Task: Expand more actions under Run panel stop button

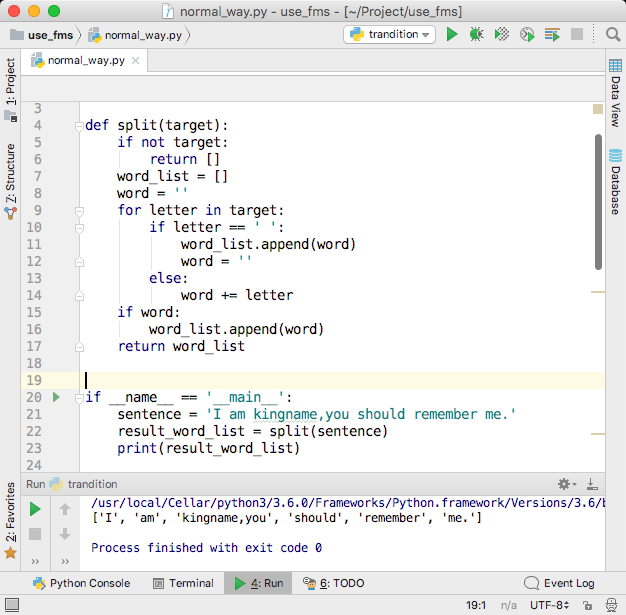Action: point(35,561)
